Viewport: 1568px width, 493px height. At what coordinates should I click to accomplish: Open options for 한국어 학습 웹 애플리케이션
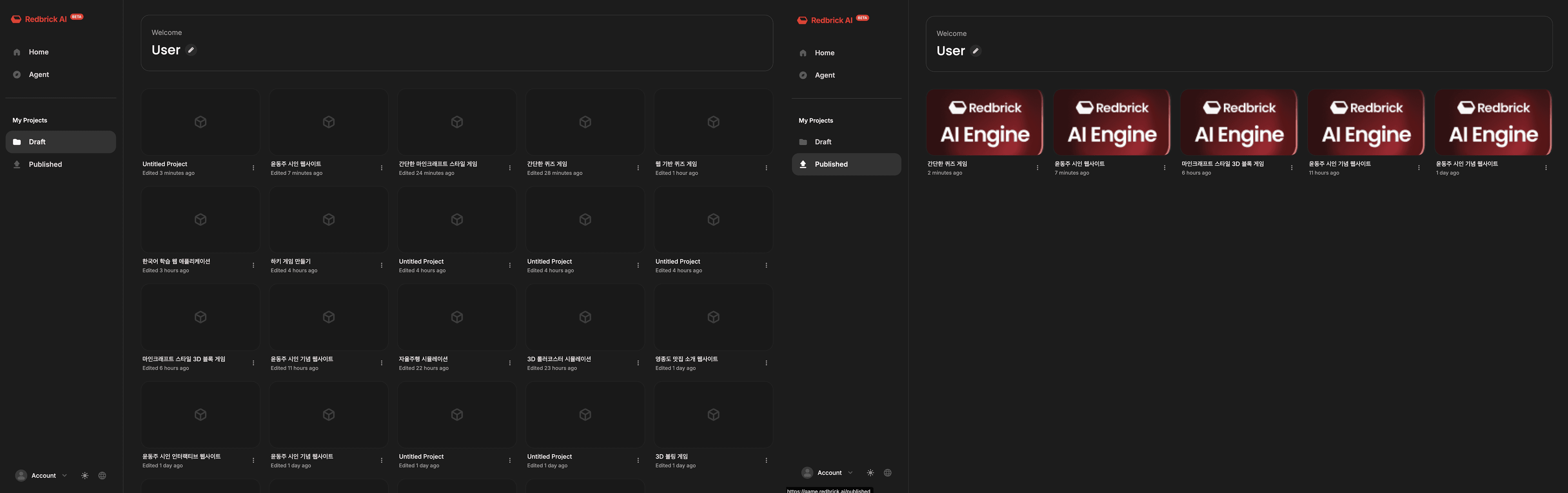[x=253, y=265]
